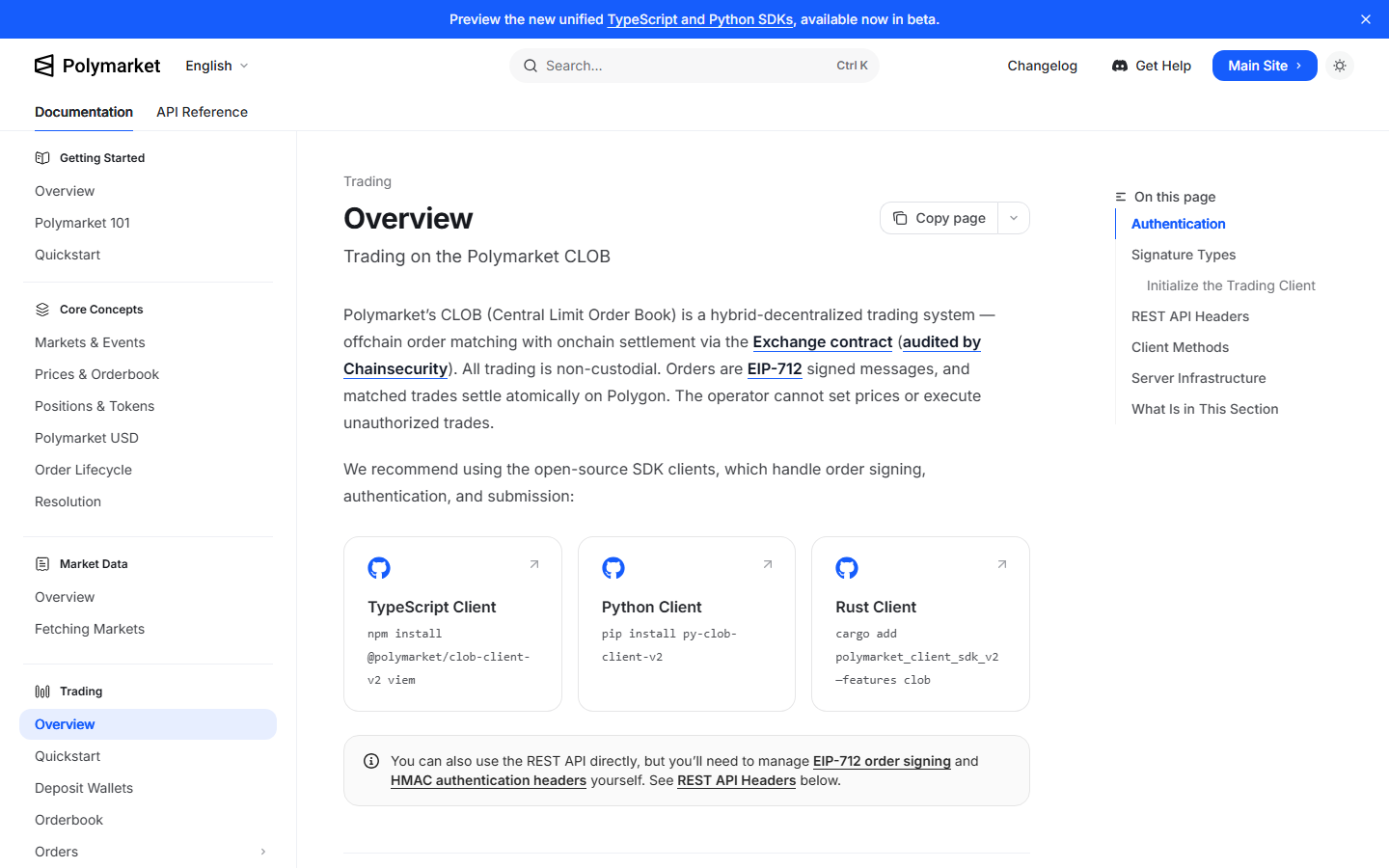Click Get Help link text
Viewport: 1389px width, 868px height.
[1163, 66]
